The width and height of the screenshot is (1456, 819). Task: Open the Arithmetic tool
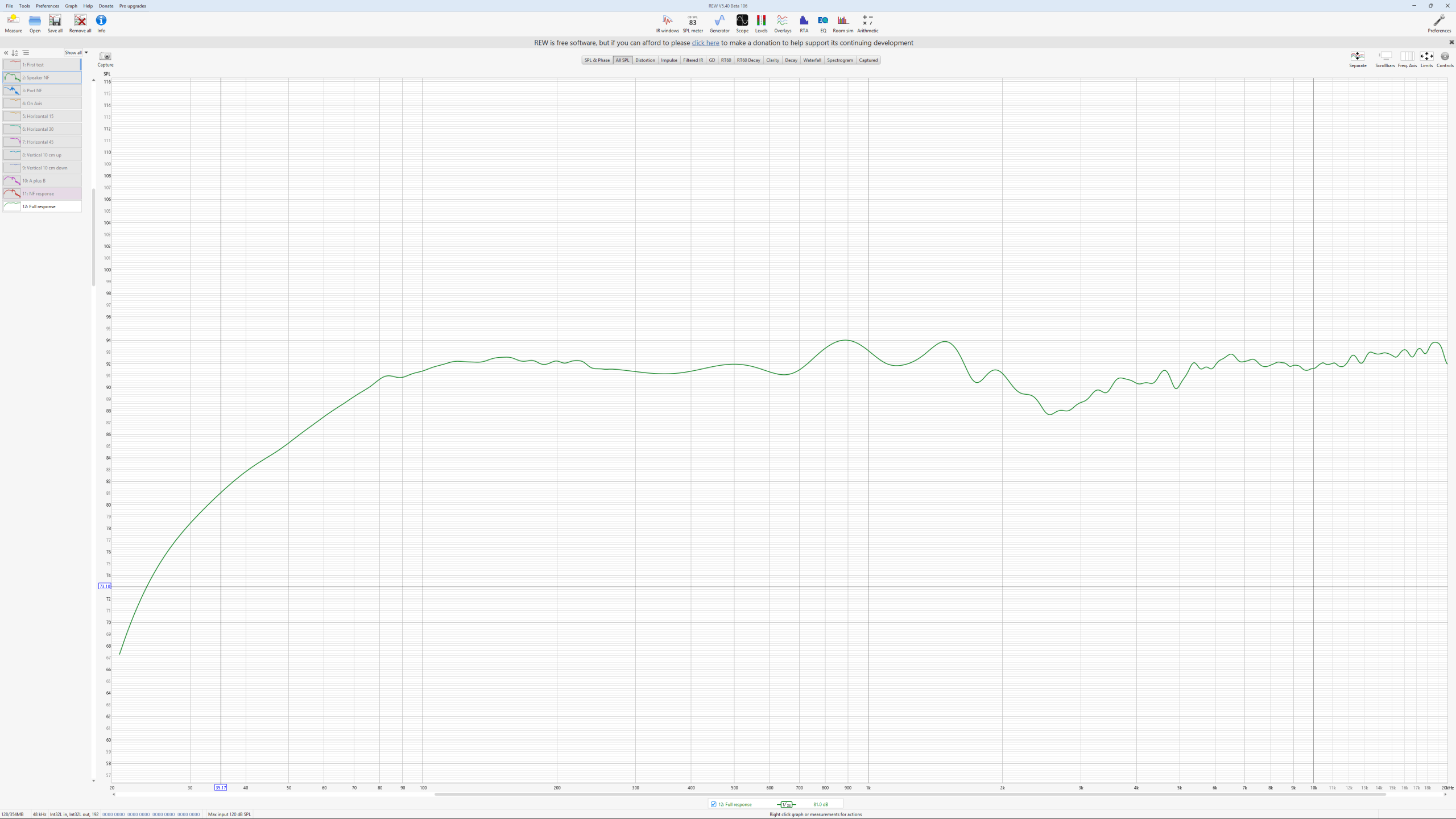pyautogui.click(x=867, y=23)
